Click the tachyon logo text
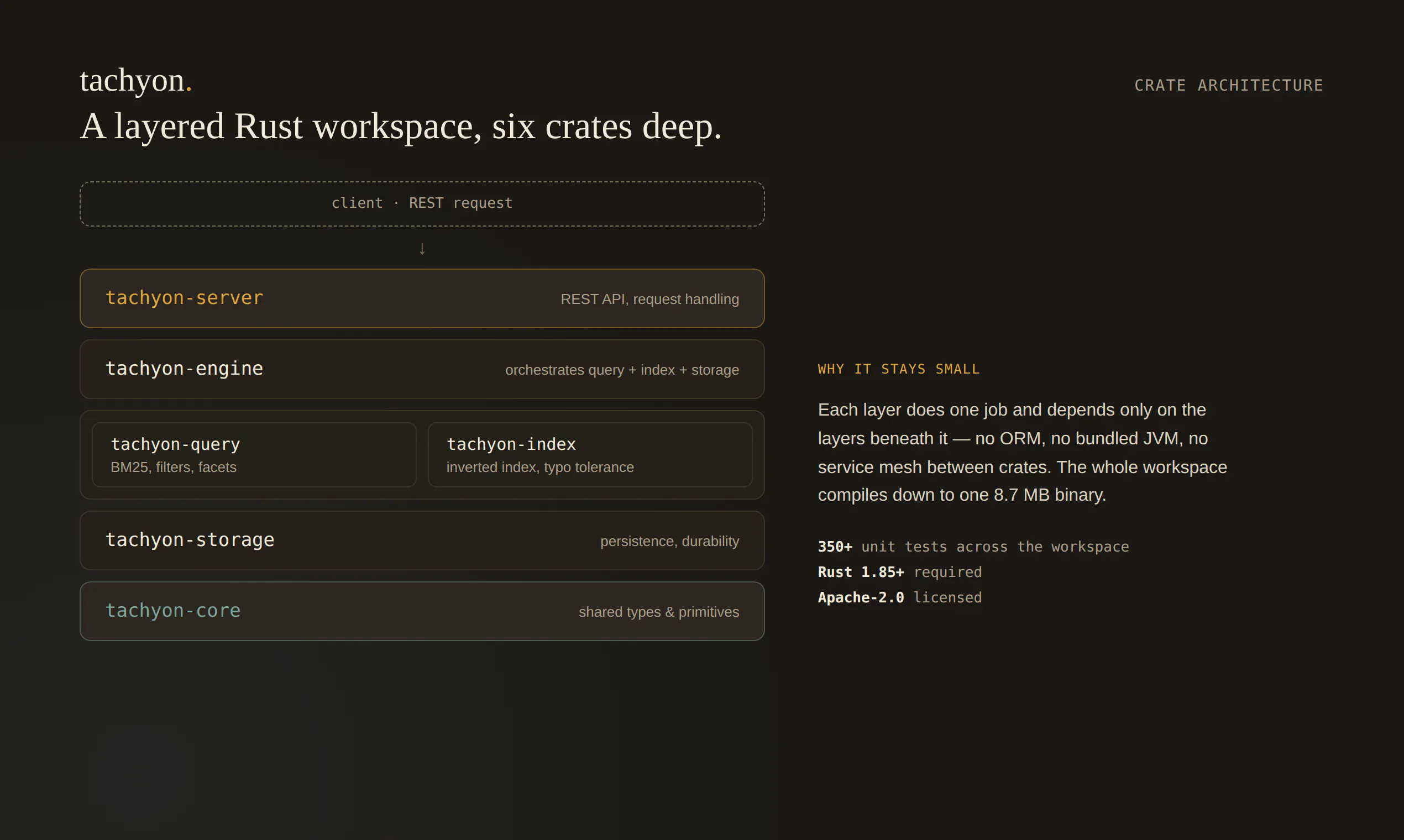 (135, 80)
